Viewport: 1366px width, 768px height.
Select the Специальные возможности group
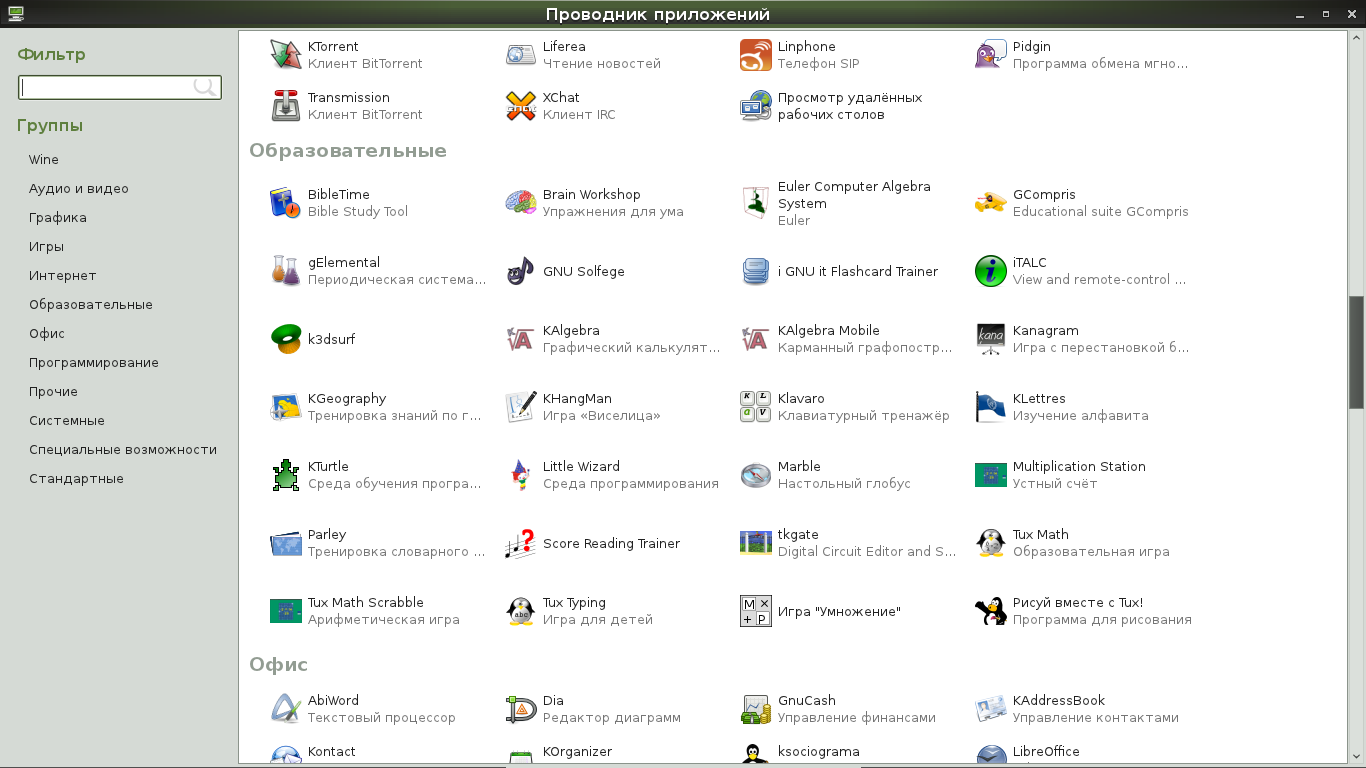click(x=123, y=450)
